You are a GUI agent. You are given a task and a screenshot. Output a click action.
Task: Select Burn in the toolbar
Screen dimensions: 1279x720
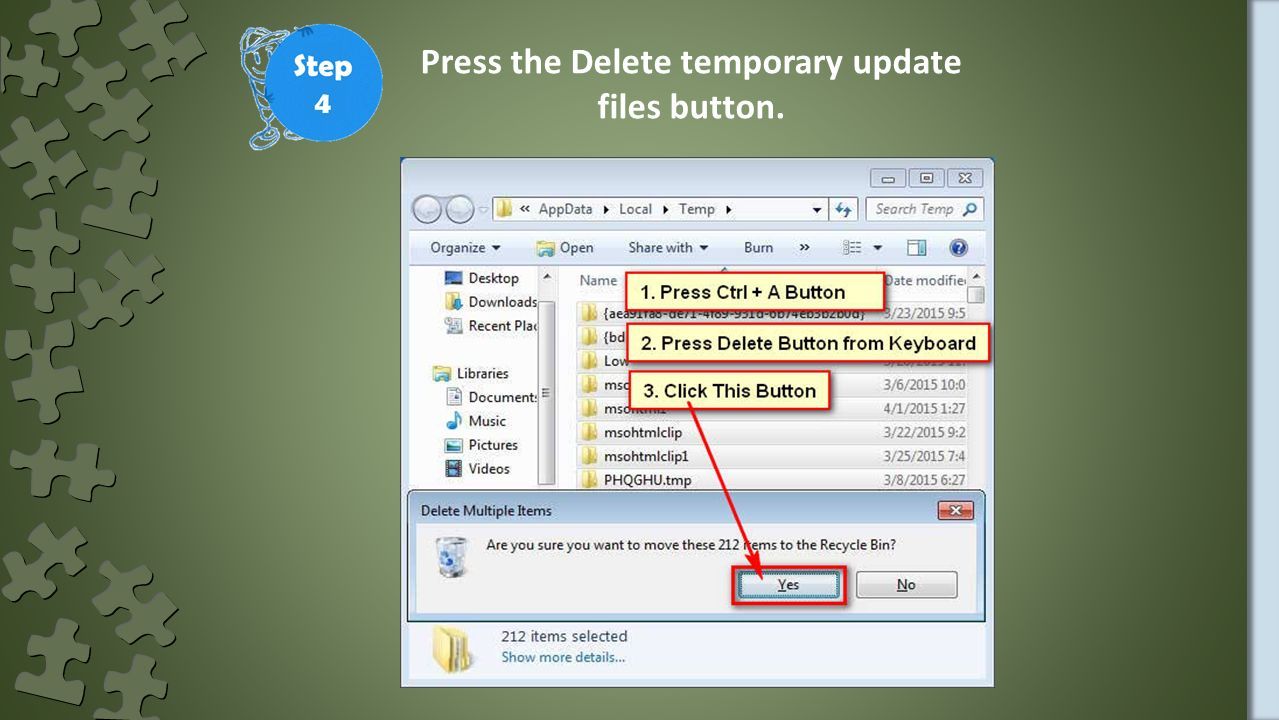tap(758, 248)
